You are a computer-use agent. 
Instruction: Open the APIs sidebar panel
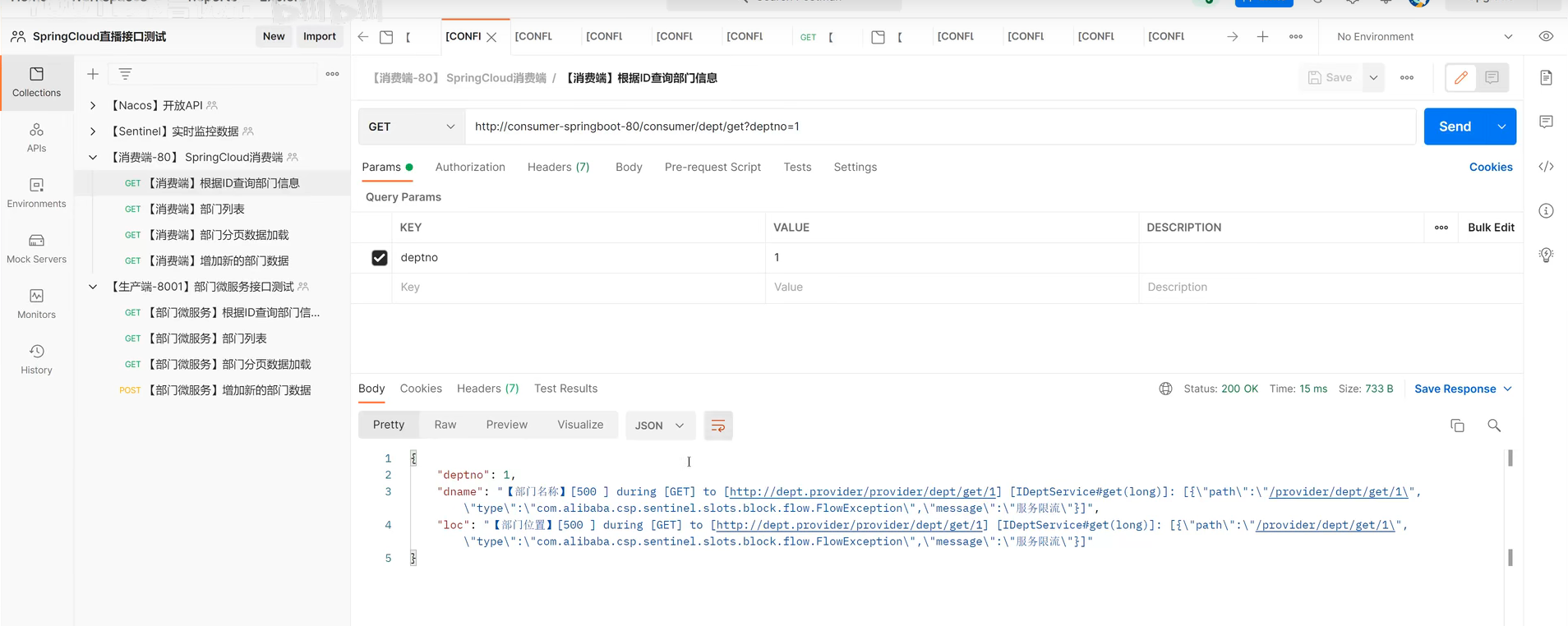click(x=36, y=137)
